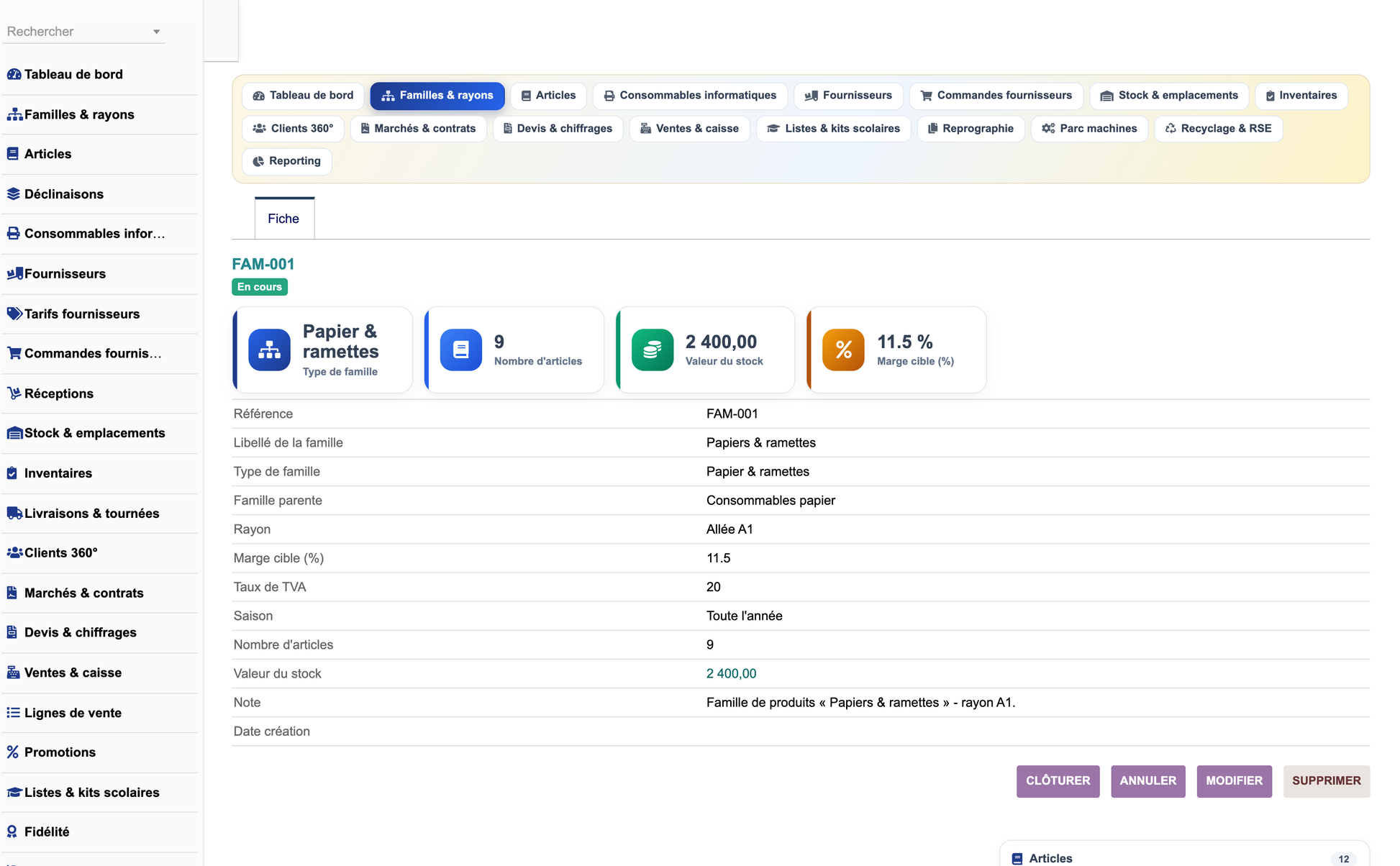The width and height of the screenshot is (1400, 866).
Task: Go to Articles in the sidebar
Action: pyautogui.click(x=100, y=154)
